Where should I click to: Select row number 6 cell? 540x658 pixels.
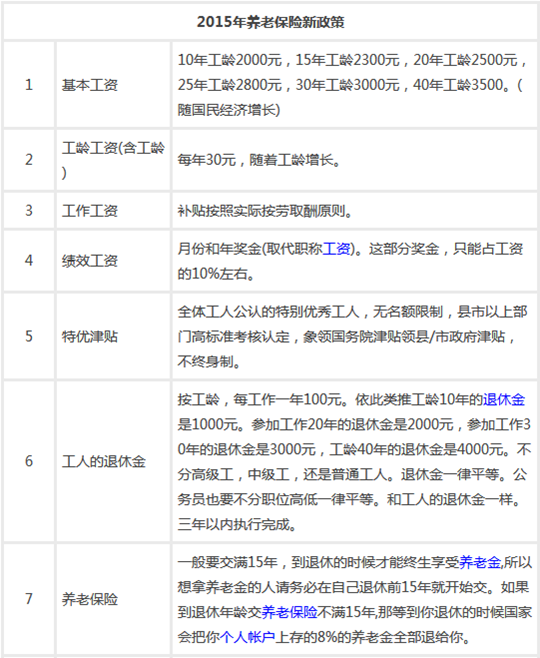pos(29,461)
